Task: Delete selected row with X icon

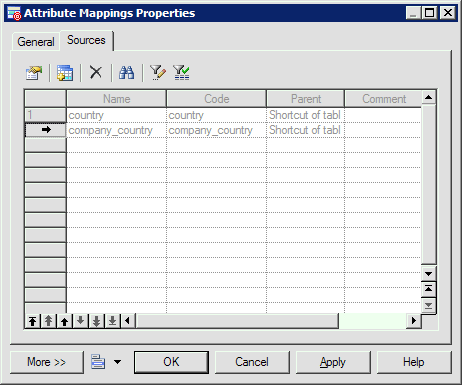Action: click(96, 72)
